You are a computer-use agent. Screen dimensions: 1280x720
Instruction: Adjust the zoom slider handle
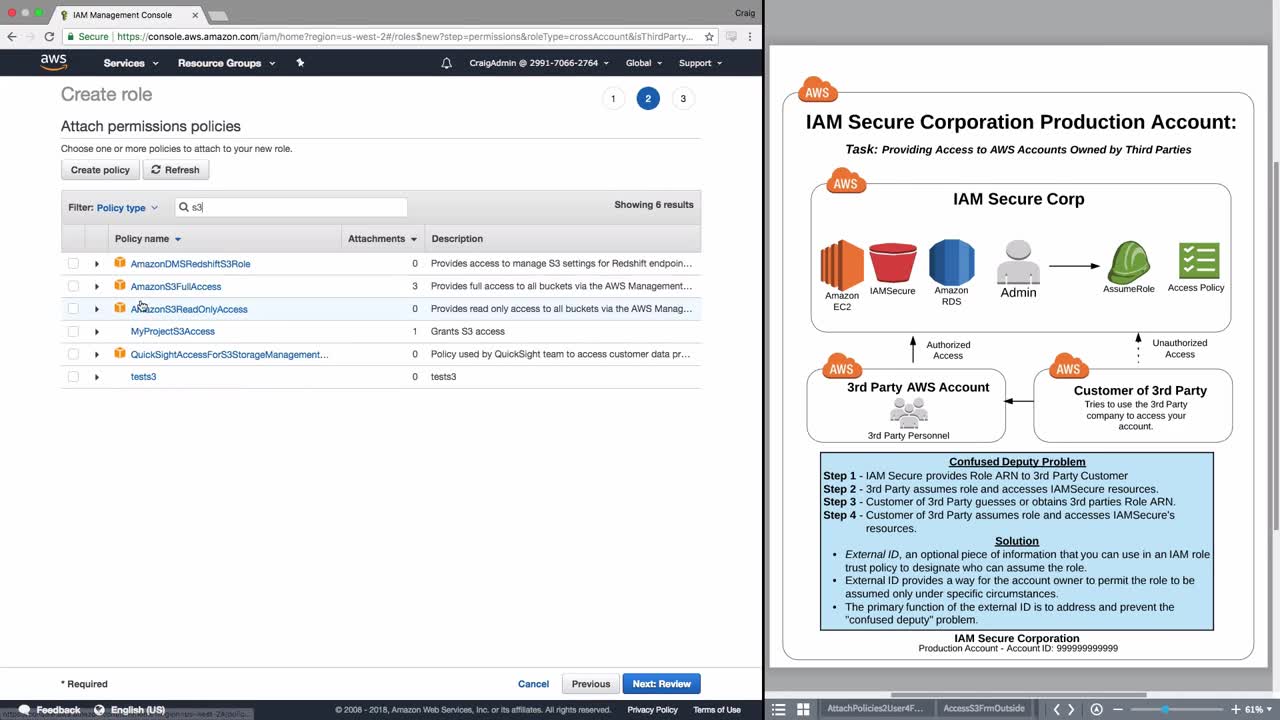pyautogui.click(x=1164, y=709)
